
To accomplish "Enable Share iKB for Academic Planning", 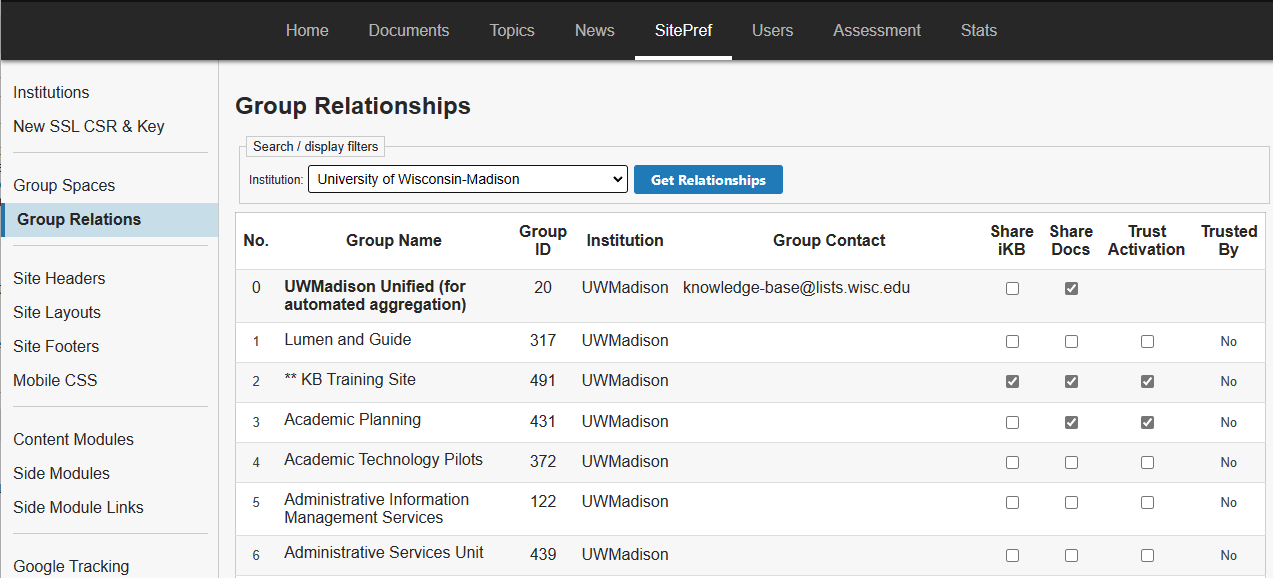I will click(1012, 423).
